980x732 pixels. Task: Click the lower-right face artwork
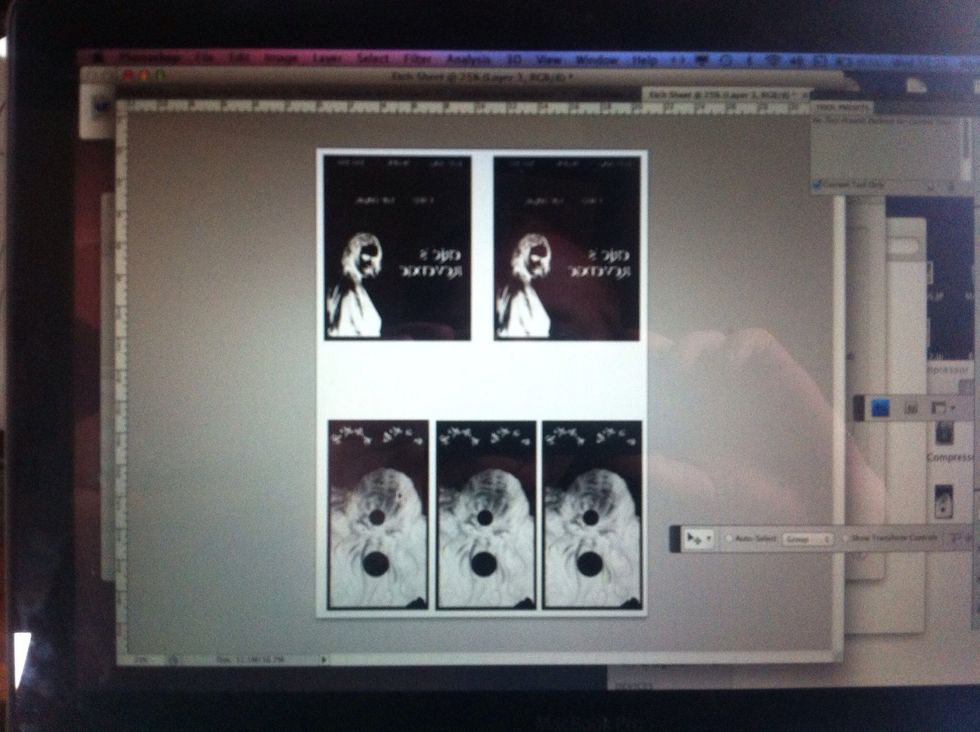(592, 514)
